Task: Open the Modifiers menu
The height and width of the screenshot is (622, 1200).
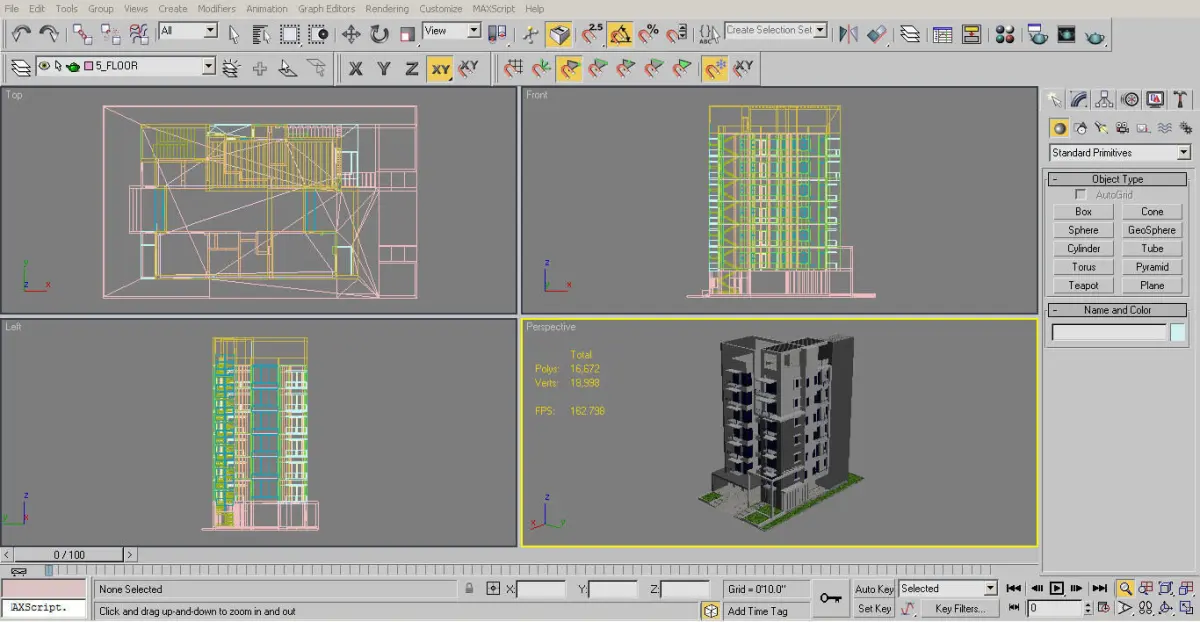Action: pyautogui.click(x=217, y=8)
